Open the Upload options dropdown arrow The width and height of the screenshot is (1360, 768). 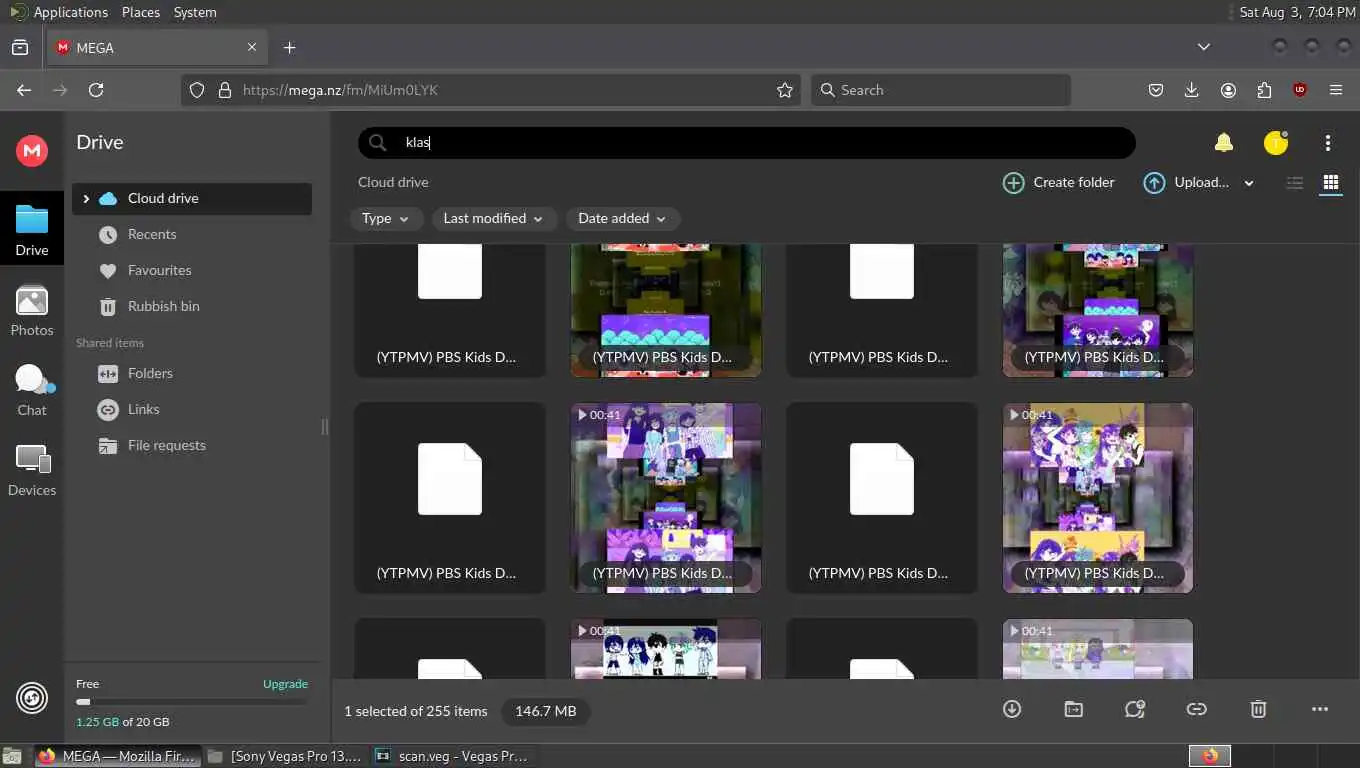coord(1249,183)
